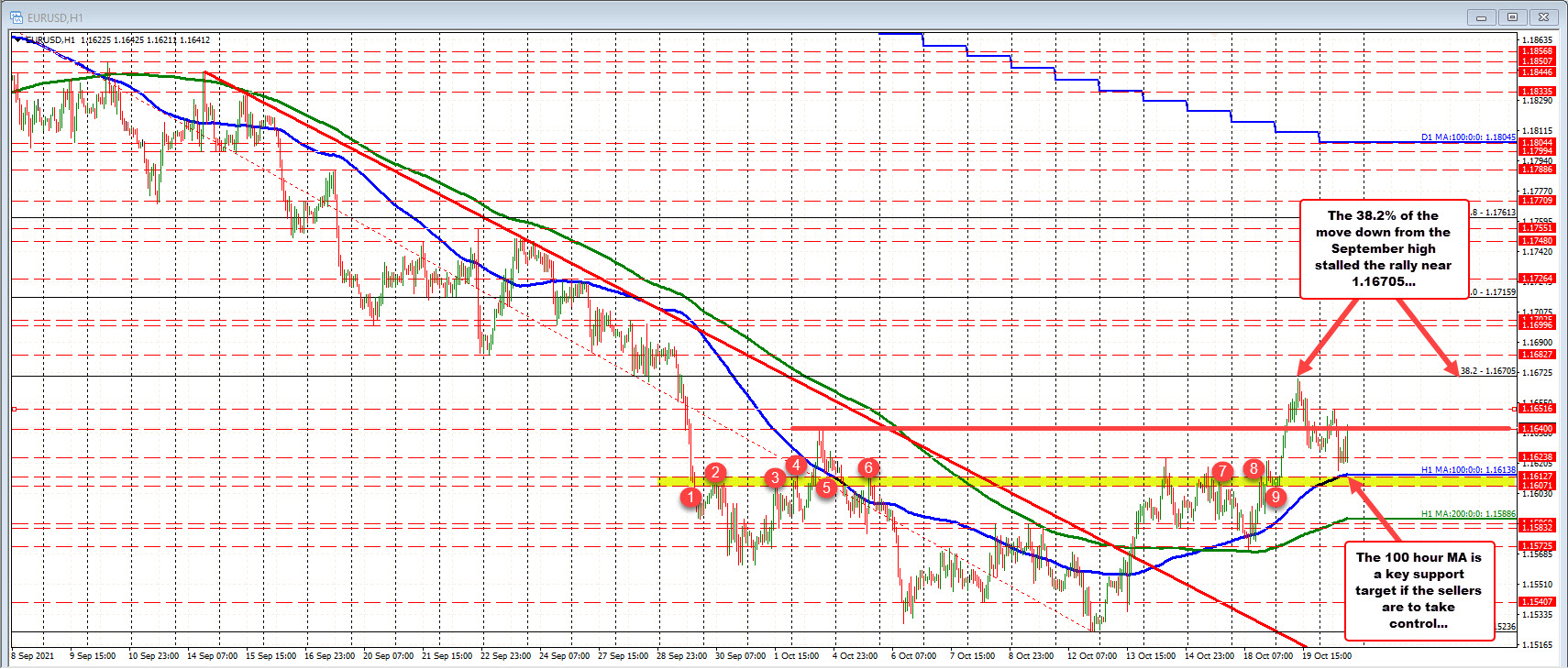Click the 1.16030 price scale value
Screen dimensions: 1568x669
(1538, 494)
